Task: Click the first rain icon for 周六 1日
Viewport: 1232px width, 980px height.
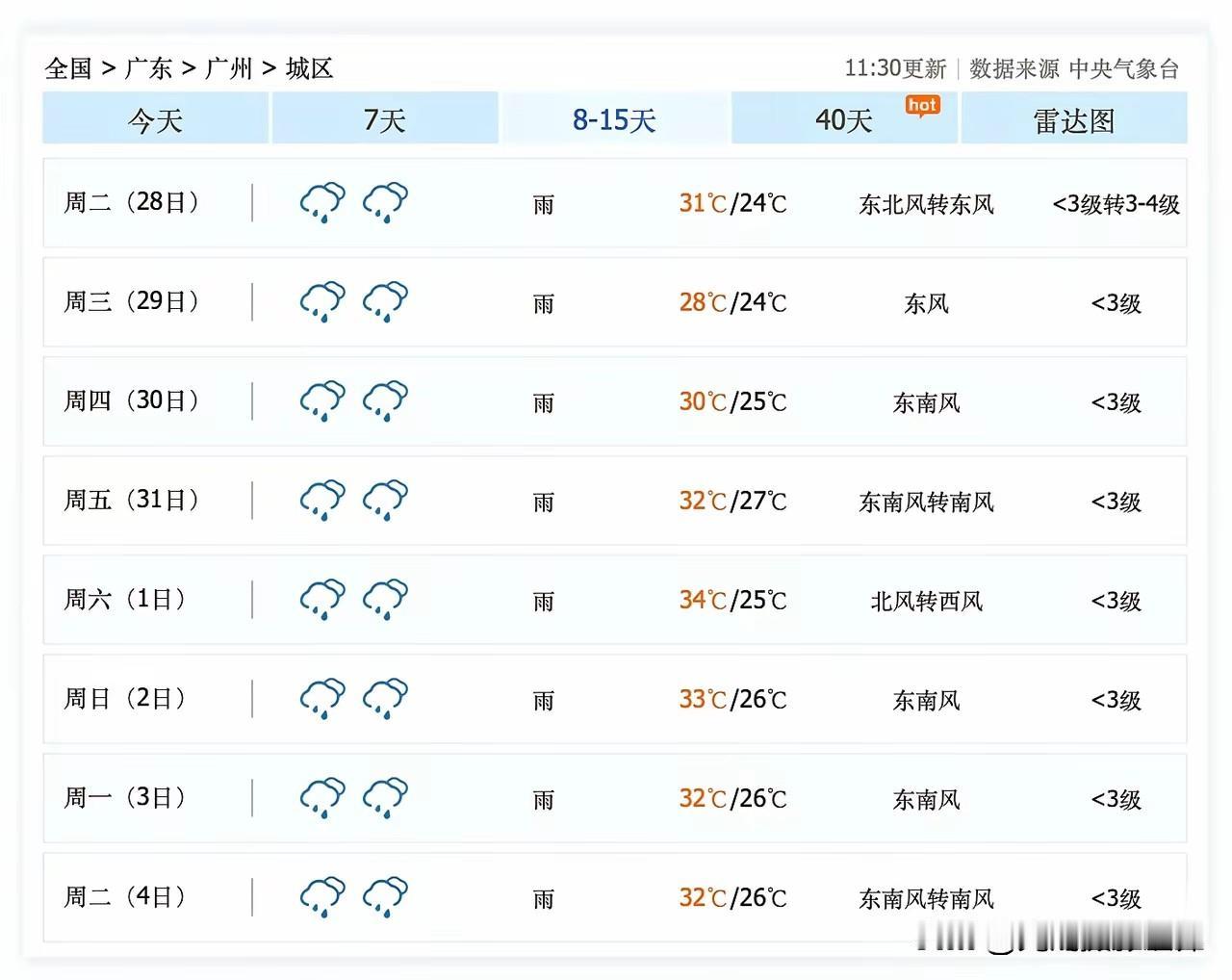Action: tap(322, 600)
